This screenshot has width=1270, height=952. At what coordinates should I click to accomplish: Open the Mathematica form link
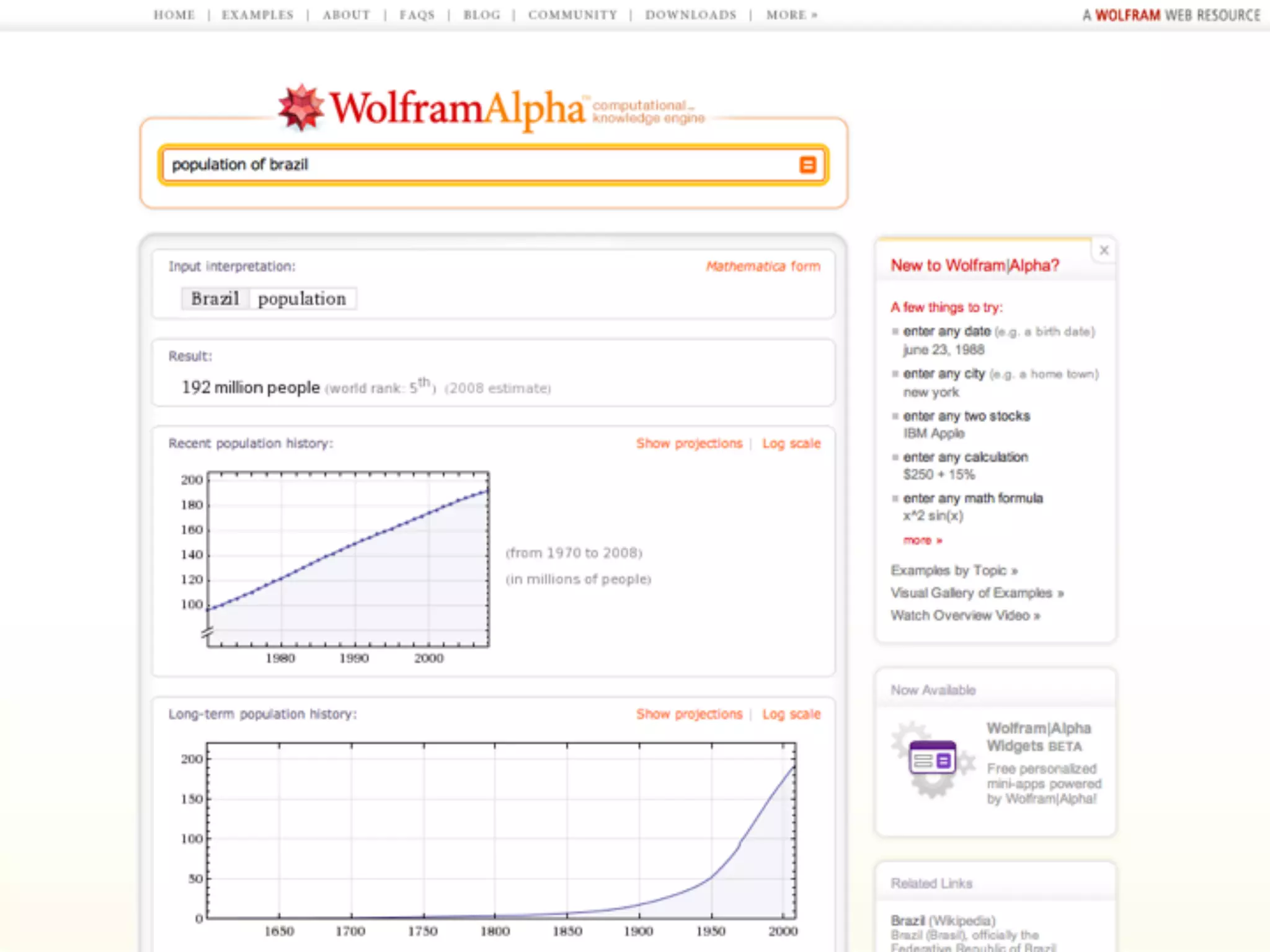[763, 267]
